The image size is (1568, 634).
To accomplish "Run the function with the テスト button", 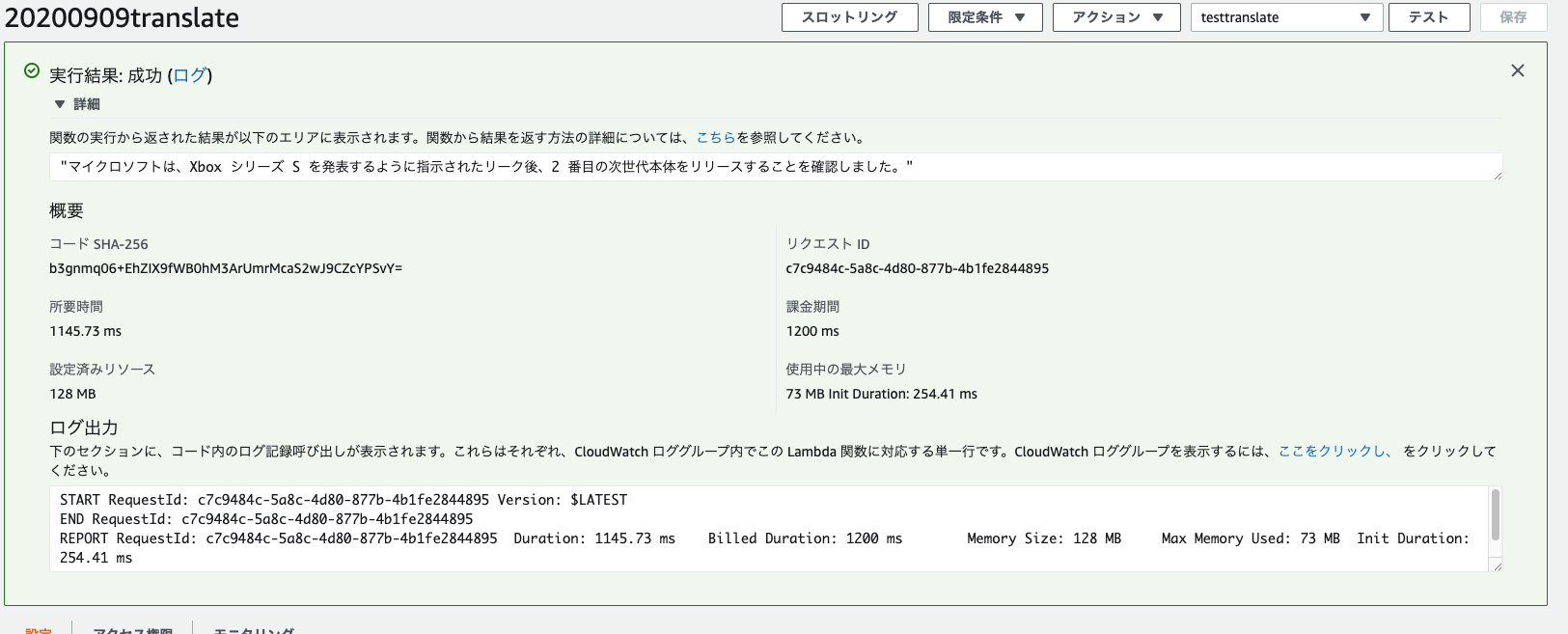I will (1429, 17).
